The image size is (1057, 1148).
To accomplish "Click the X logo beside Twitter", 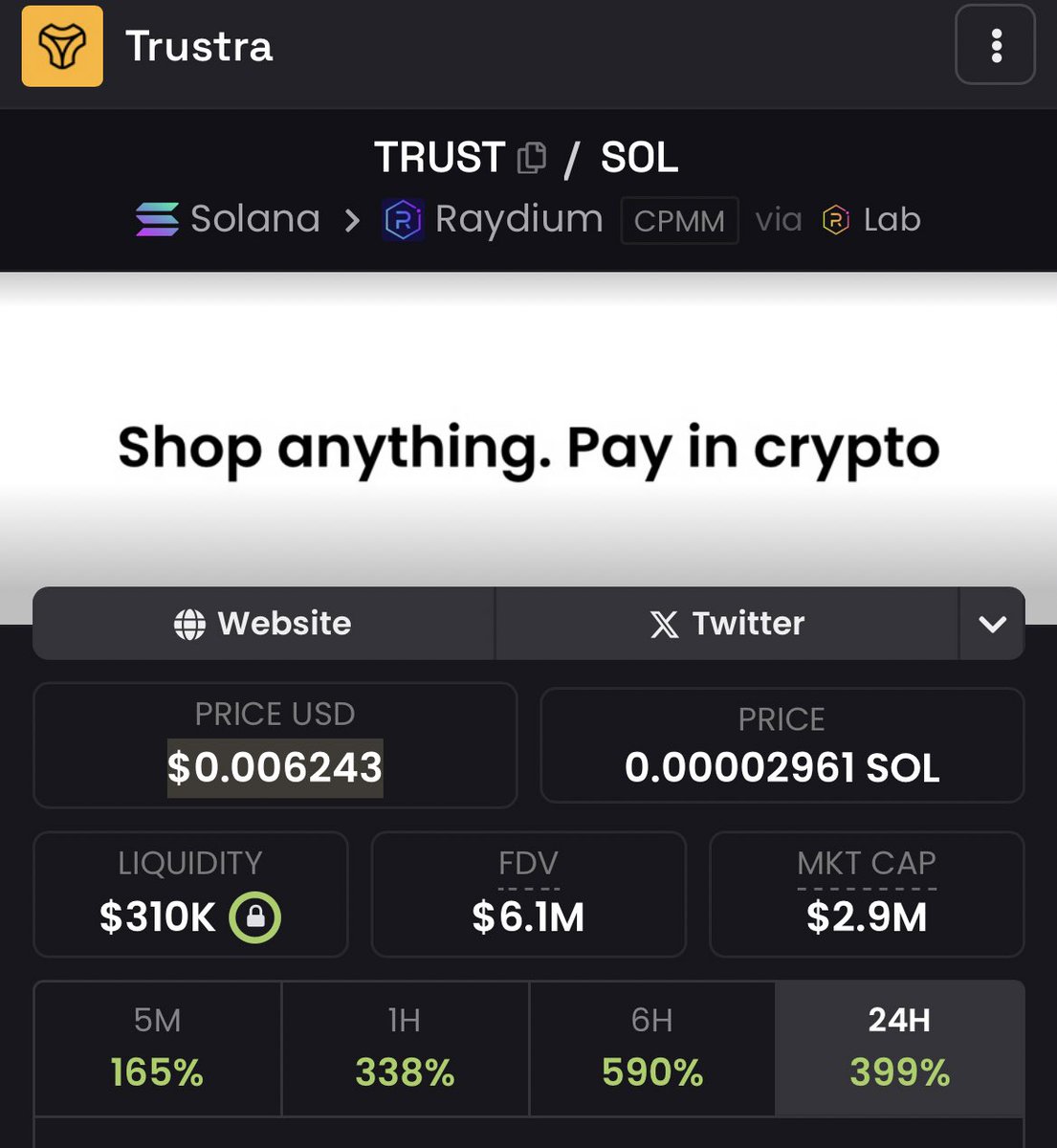I will 665,625.
